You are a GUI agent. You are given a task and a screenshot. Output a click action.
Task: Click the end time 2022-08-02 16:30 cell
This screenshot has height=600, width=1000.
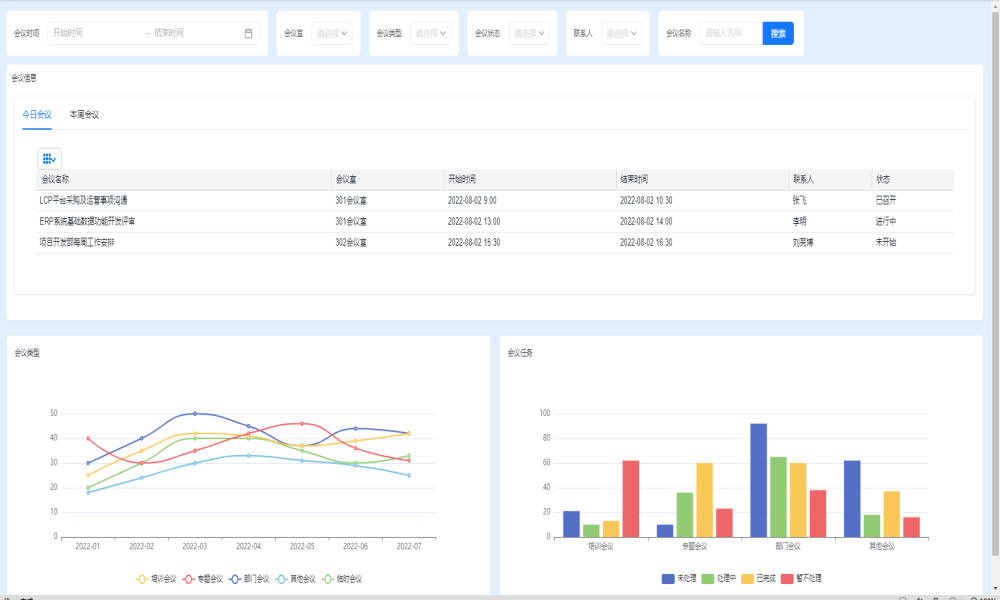coord(646,242)
